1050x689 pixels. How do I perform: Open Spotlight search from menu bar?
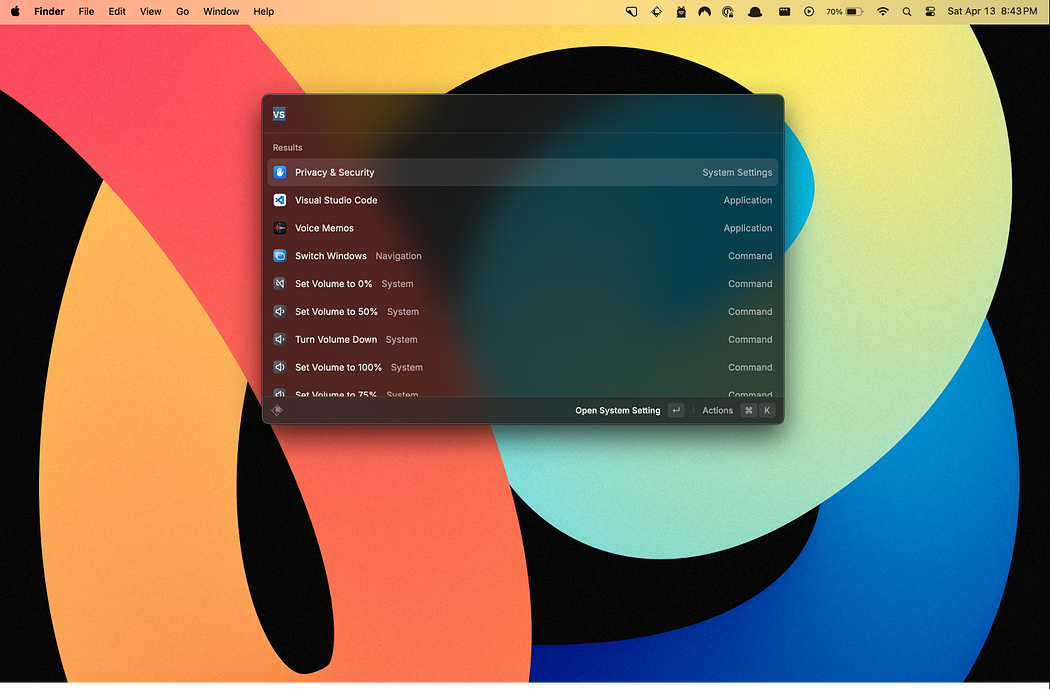(x=907, y=11)
